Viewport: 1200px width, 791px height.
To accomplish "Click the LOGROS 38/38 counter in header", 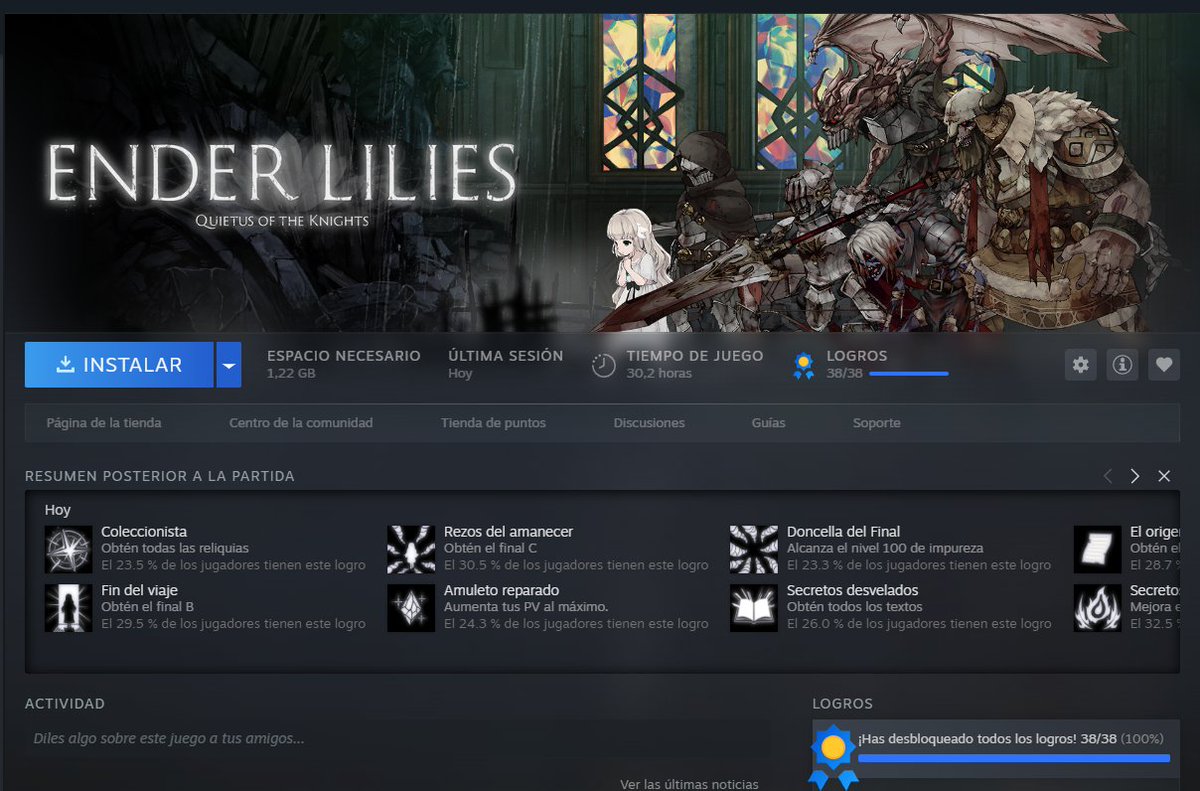I will pos(847,373).
